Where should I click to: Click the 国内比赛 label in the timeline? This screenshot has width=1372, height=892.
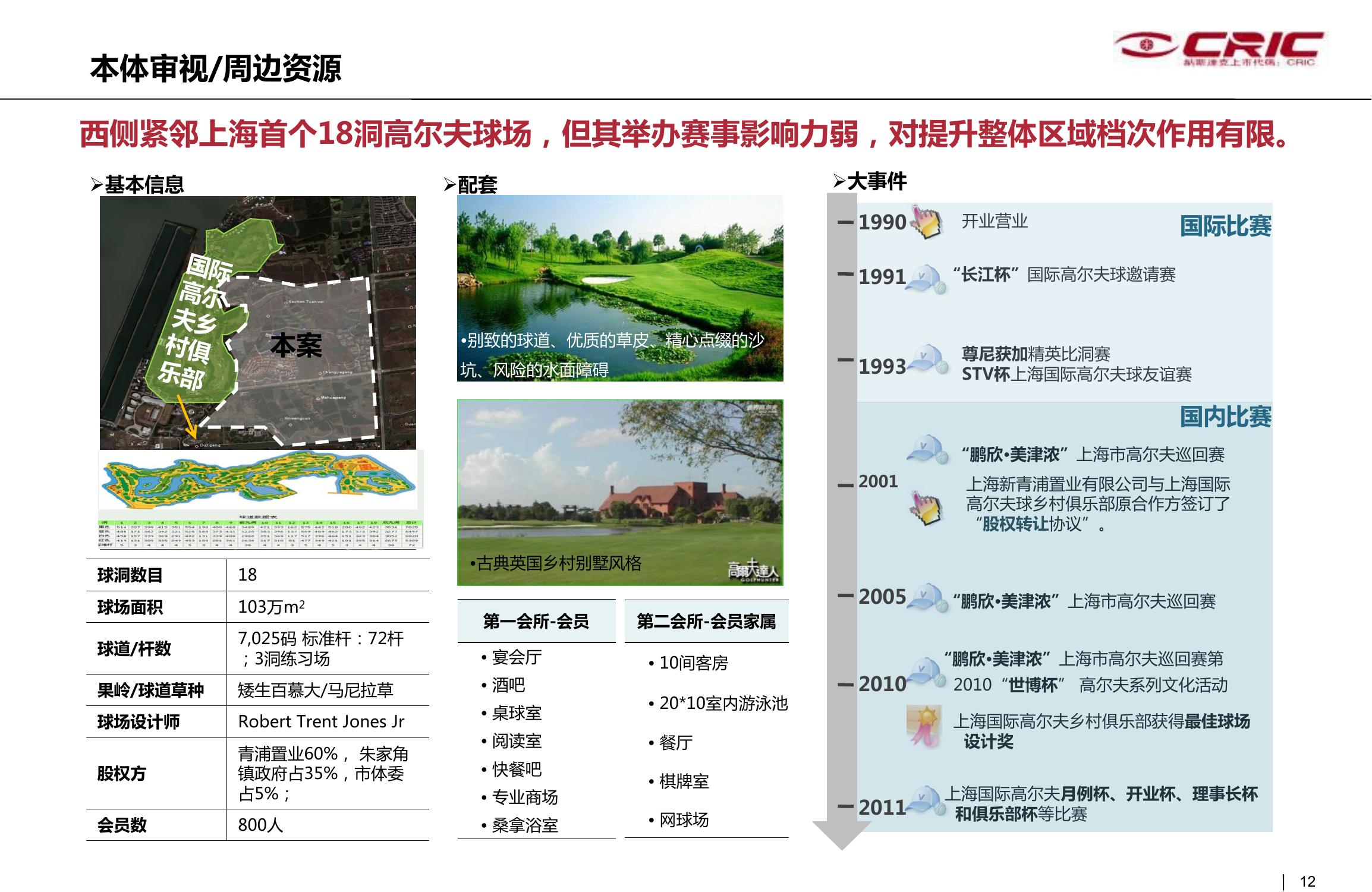click(x=1225, y=417)
